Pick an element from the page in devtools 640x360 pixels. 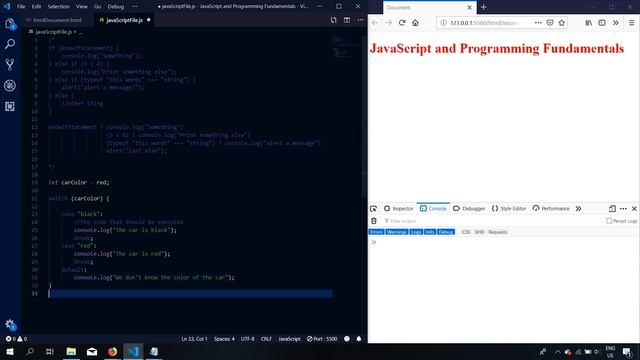(x=373, y=209)
